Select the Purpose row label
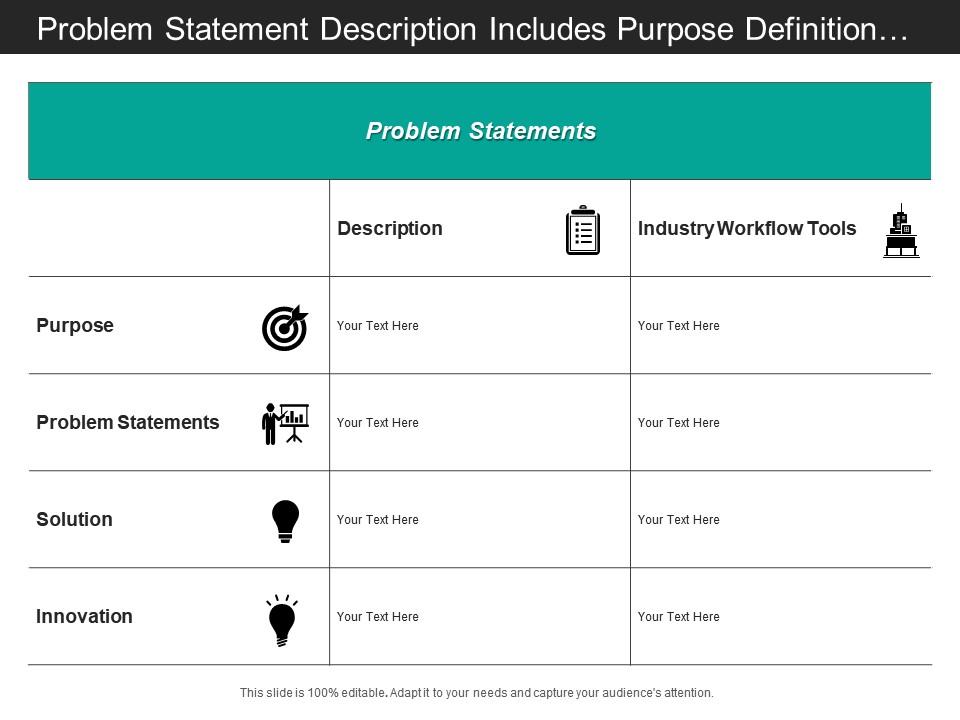This screenshot has width=960, height=720. click(75, 325)
